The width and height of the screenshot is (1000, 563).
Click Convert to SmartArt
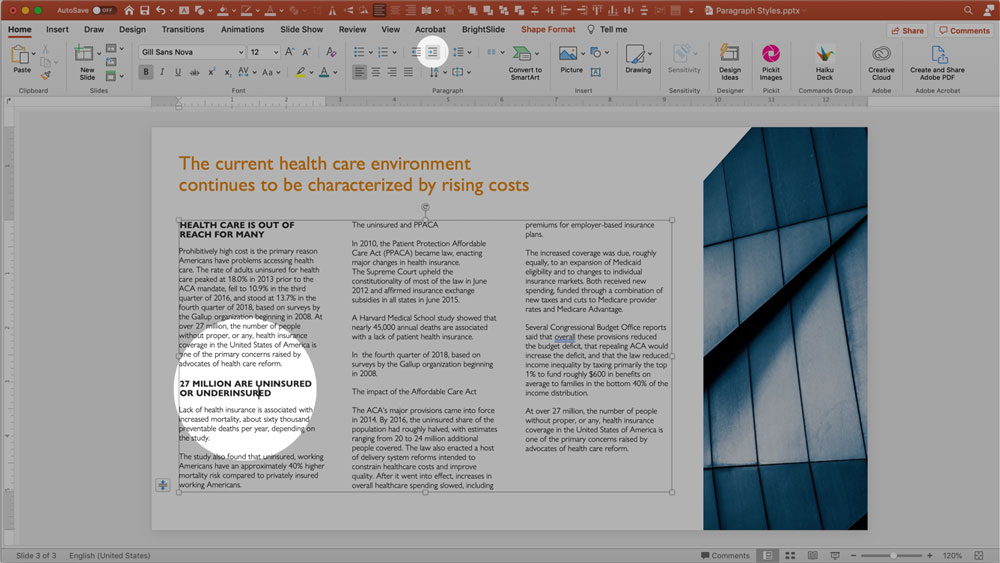[524, 60]
